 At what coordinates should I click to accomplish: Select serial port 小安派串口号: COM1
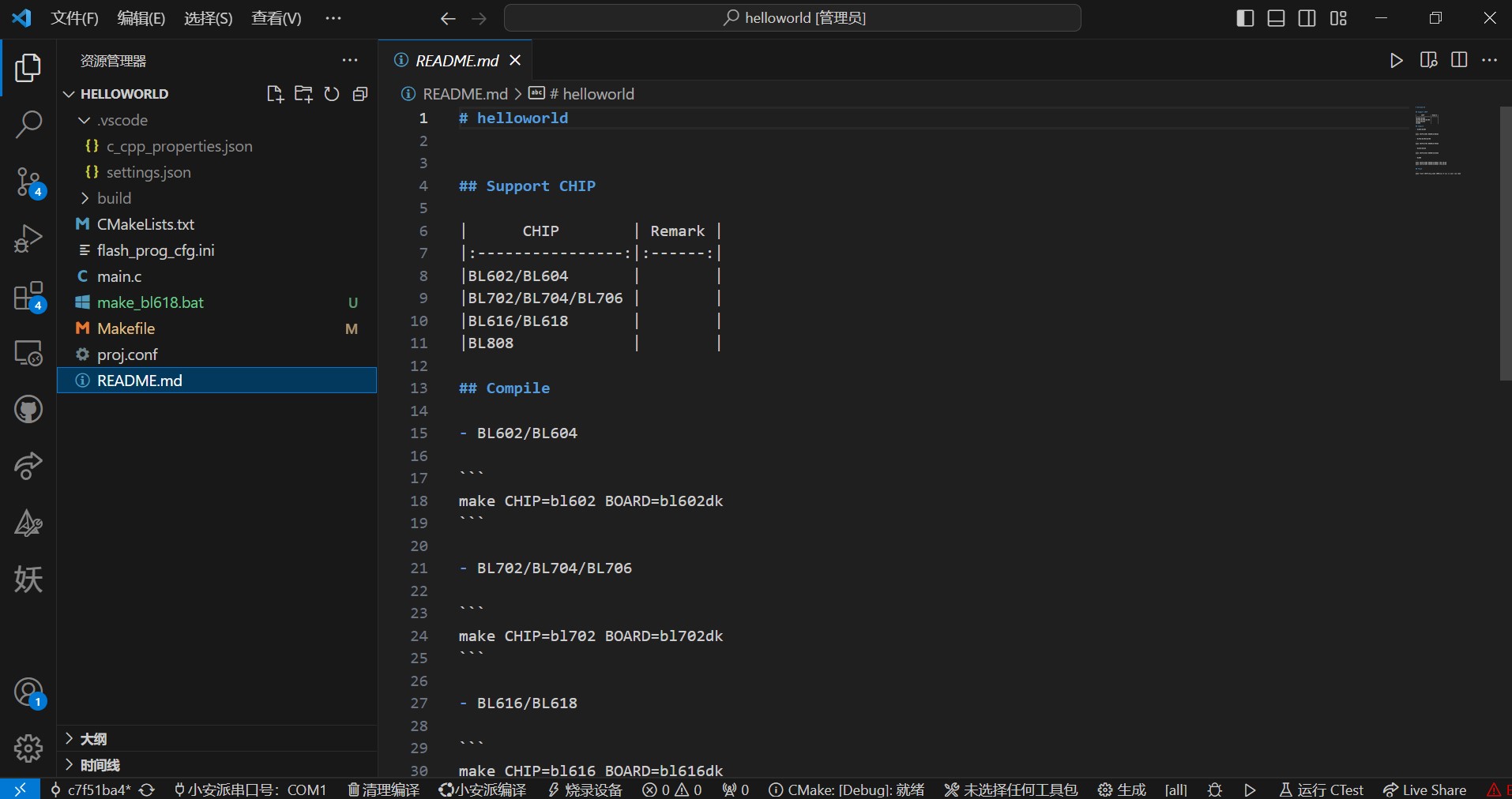(x=250, y=790)
